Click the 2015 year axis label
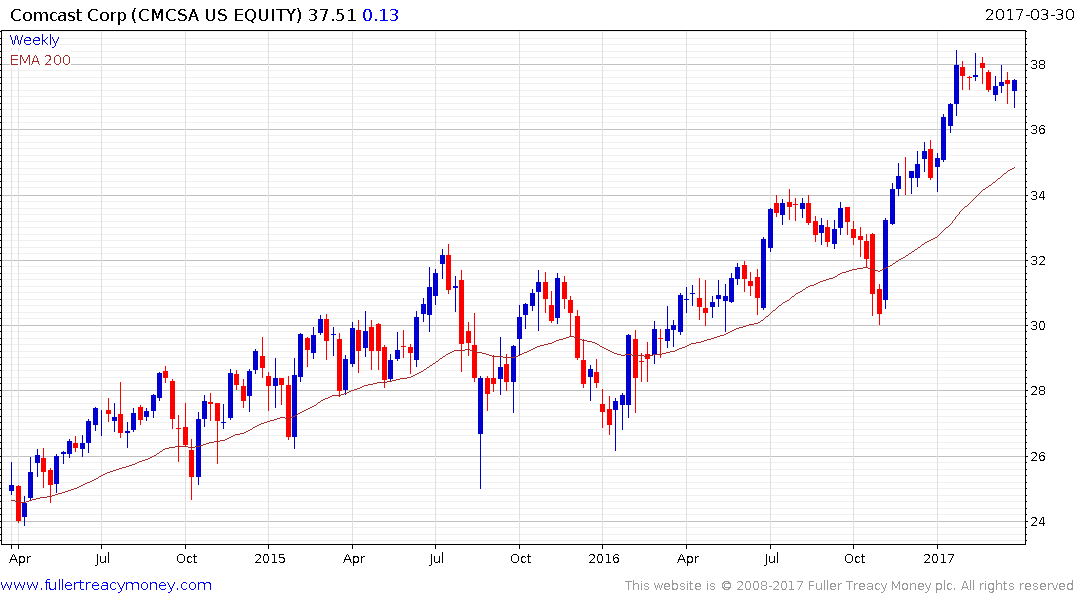The image size is (1075, 600). pos(269,558)
